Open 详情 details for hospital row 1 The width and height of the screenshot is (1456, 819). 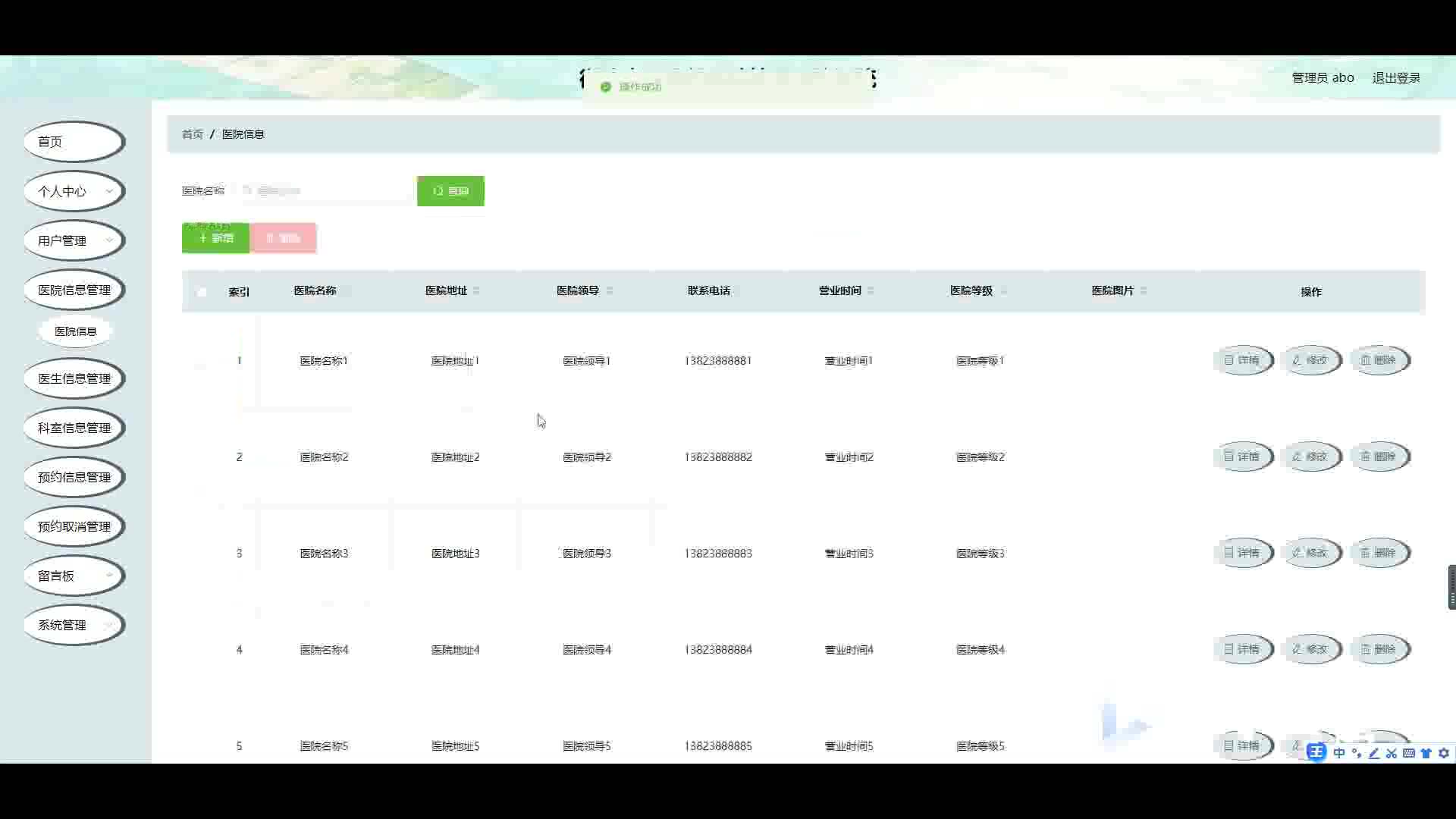tap(1242, 360)
